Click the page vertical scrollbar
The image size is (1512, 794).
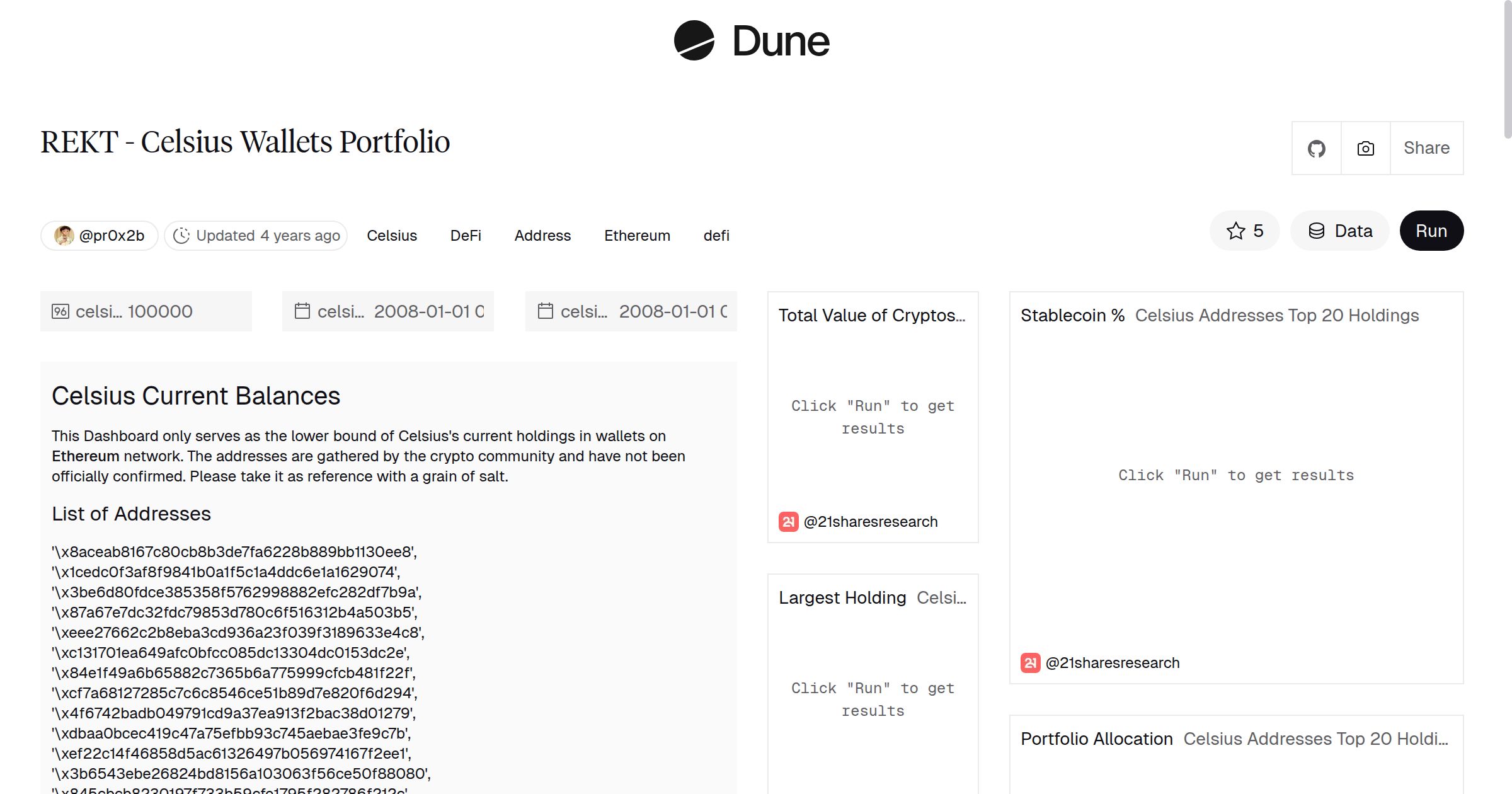click(x=1507, y=69)
